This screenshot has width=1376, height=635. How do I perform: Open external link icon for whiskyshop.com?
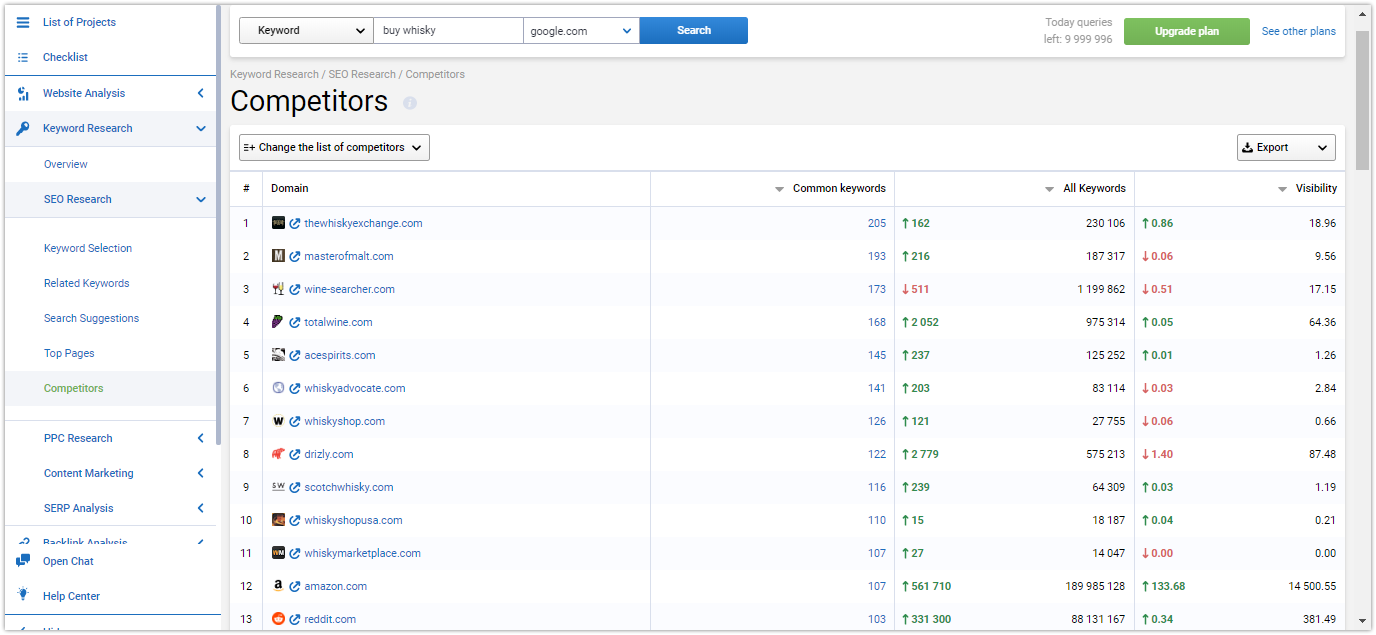(x=295, y=422)
